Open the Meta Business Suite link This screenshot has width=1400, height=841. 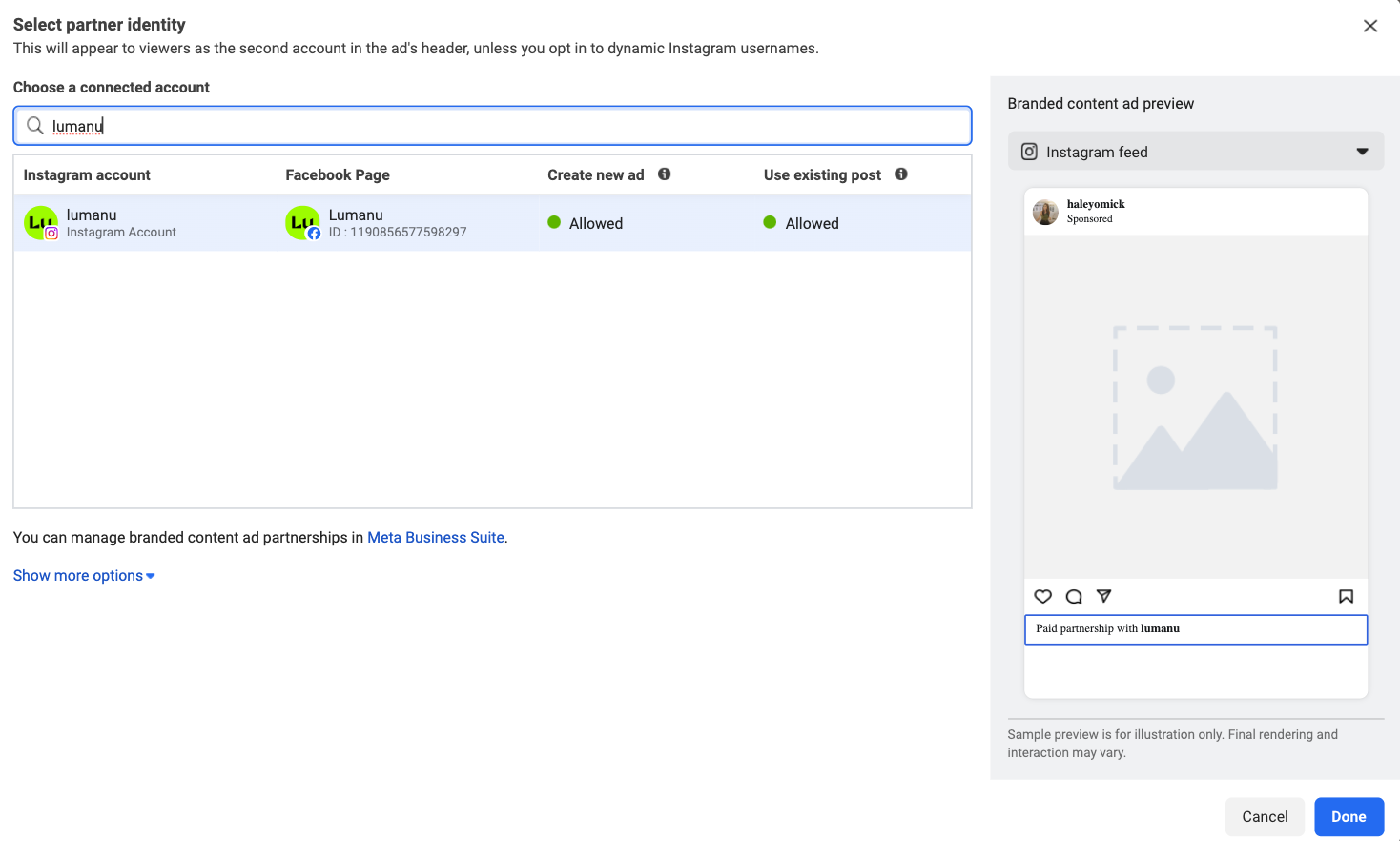[x=436, y=538]
